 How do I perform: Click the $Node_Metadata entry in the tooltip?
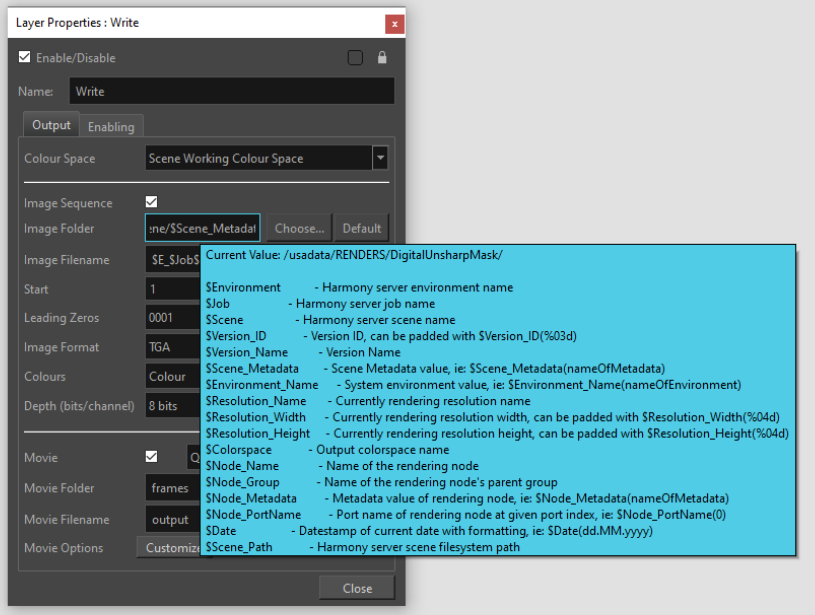[467, 498]
